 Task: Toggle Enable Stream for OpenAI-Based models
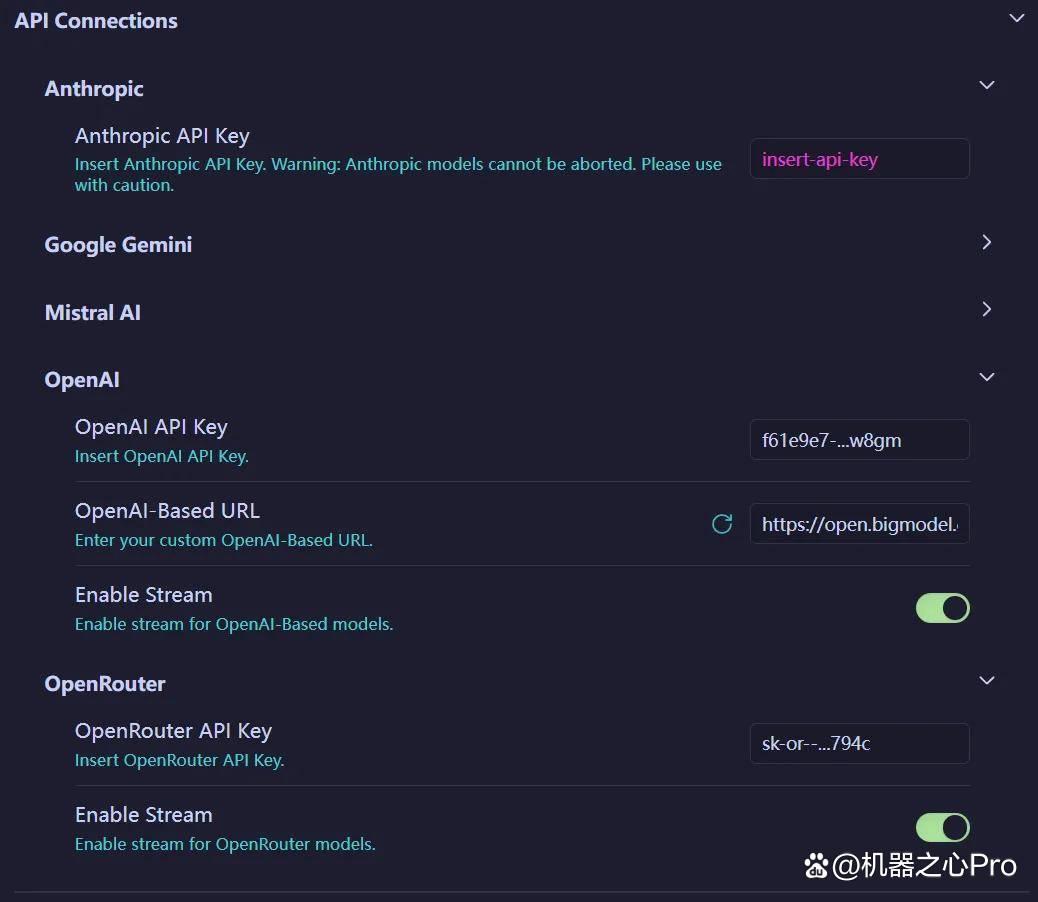(942, 608)
